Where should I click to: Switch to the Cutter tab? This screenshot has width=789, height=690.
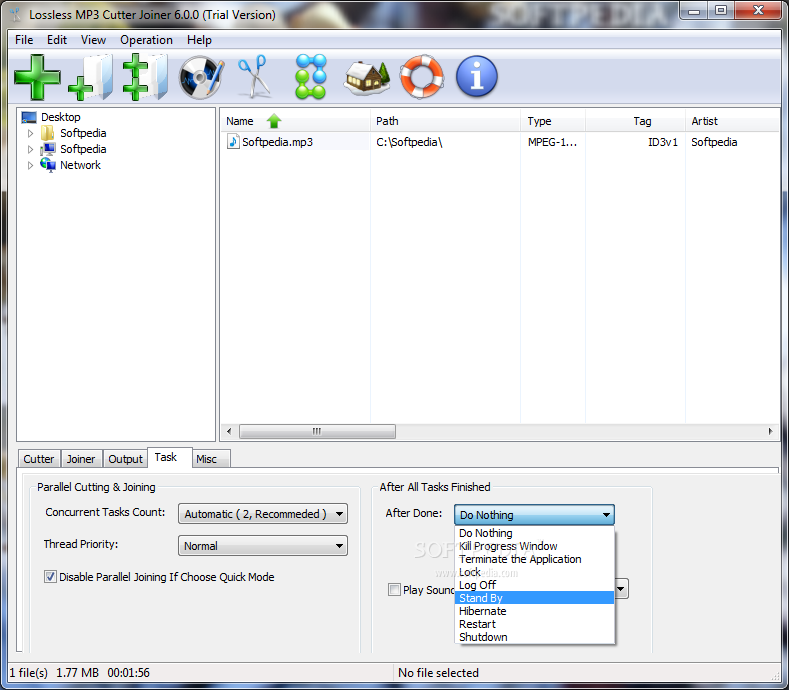point(39,459)
